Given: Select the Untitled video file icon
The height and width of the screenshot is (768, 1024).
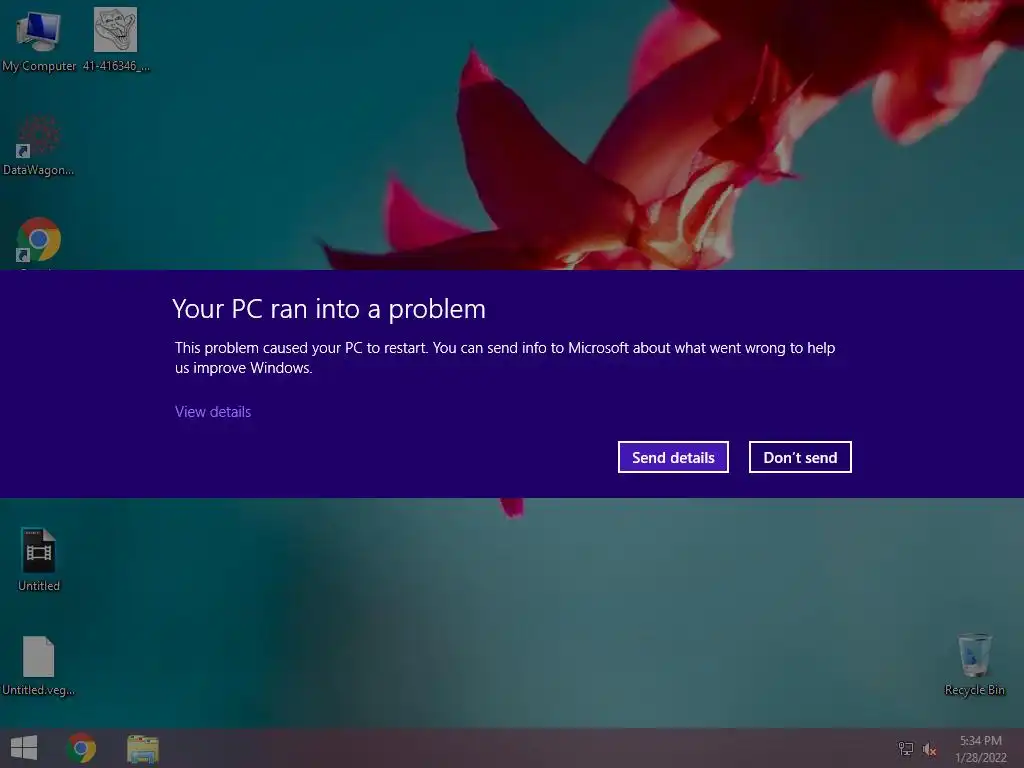Looking at the screenshot, I should (39, 560).
